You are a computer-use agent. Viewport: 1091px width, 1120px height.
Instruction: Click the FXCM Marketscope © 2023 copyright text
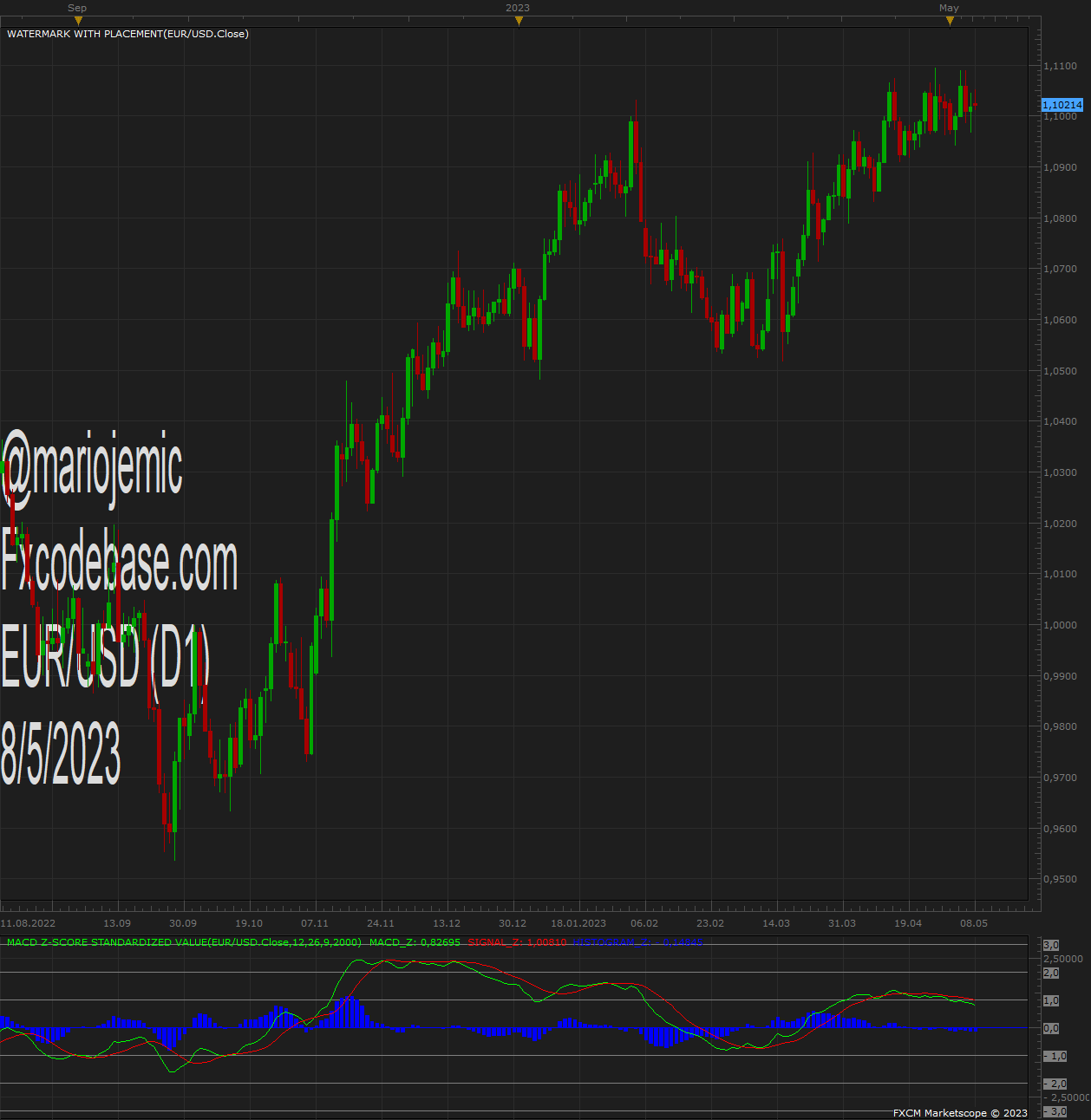pyautogui.click(x=960, y=1113)
